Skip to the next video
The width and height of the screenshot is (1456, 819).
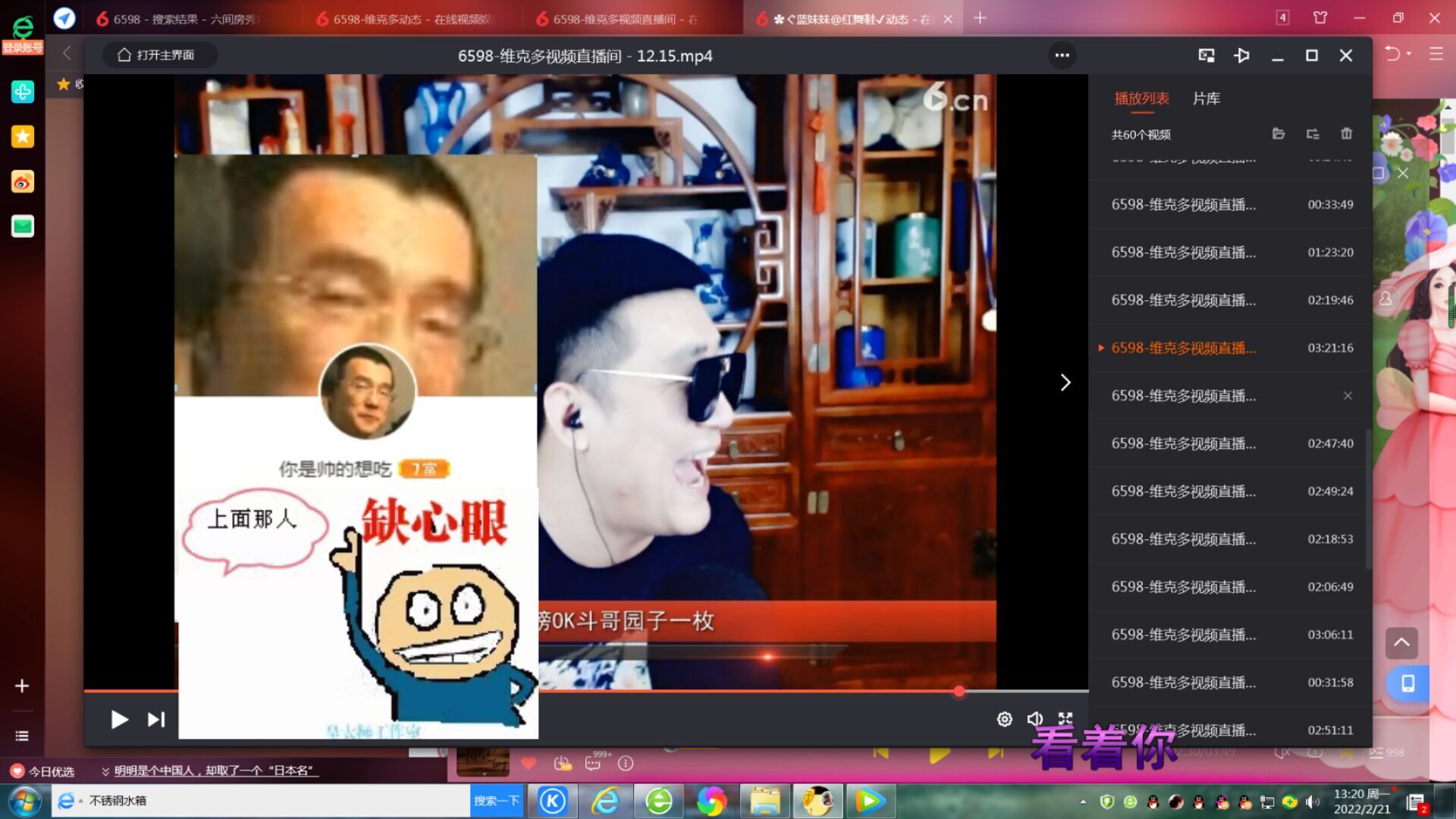point(156,719)
